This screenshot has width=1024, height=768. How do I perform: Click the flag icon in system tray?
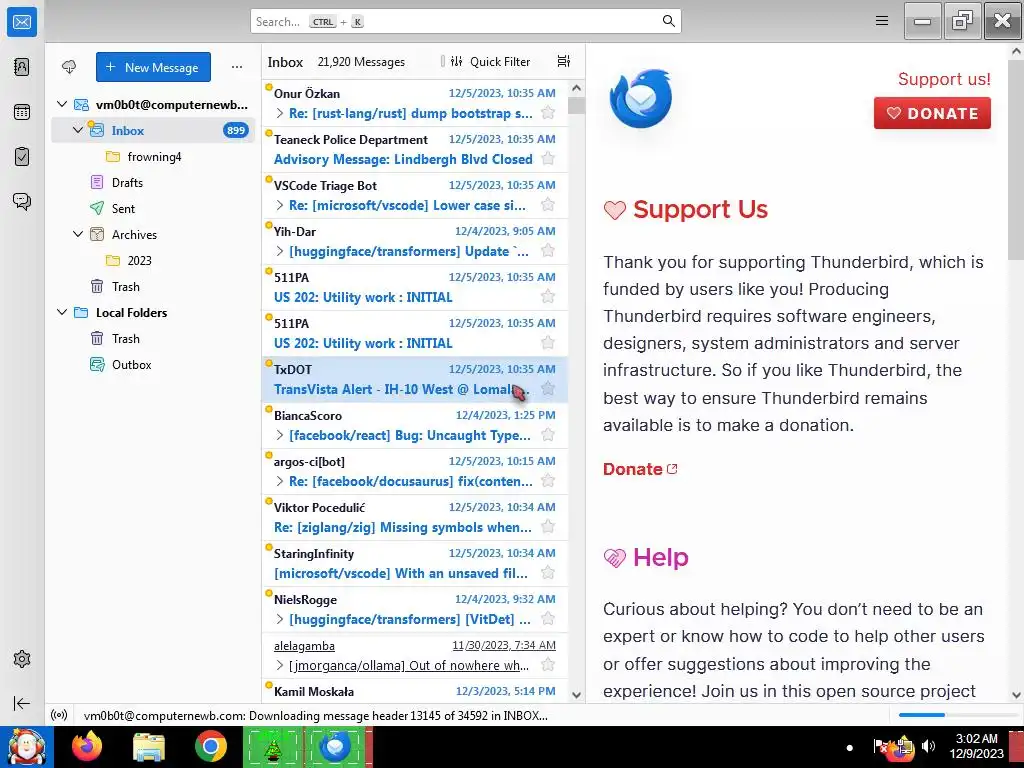[x=880, y=746]
